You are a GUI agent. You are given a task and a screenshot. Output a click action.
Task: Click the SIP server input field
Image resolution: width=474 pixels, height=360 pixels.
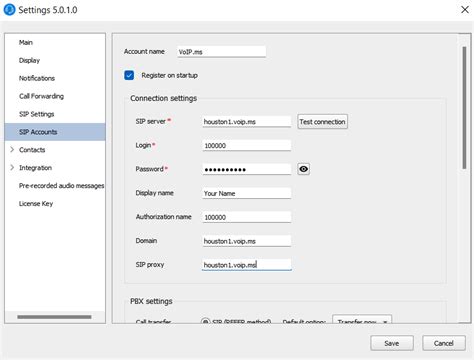(247, 122)
